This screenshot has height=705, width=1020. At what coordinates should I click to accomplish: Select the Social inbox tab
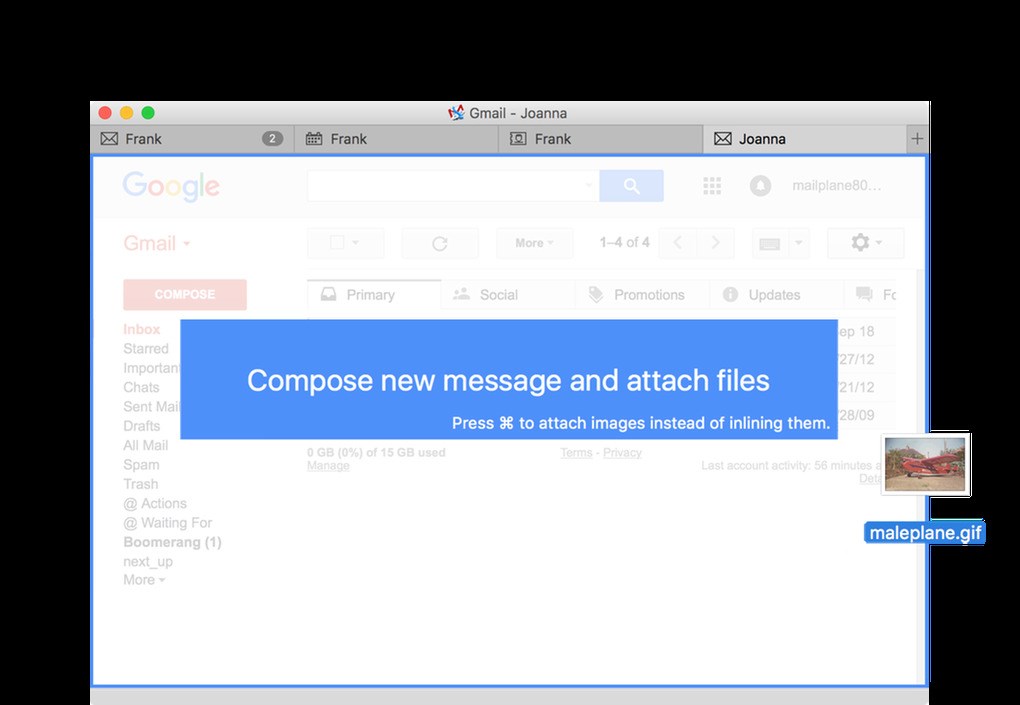pos(508,295)
